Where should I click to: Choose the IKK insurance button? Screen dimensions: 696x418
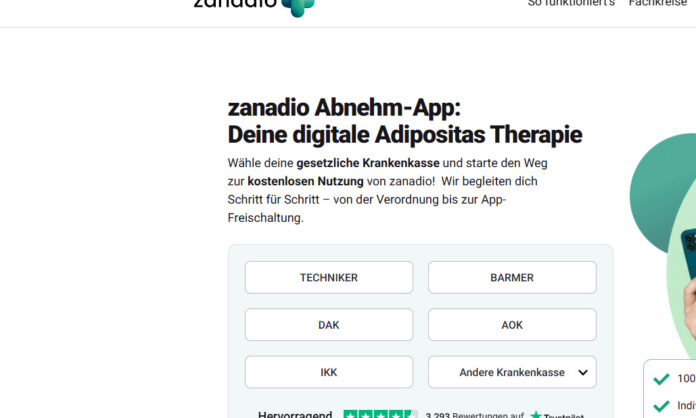329,372
